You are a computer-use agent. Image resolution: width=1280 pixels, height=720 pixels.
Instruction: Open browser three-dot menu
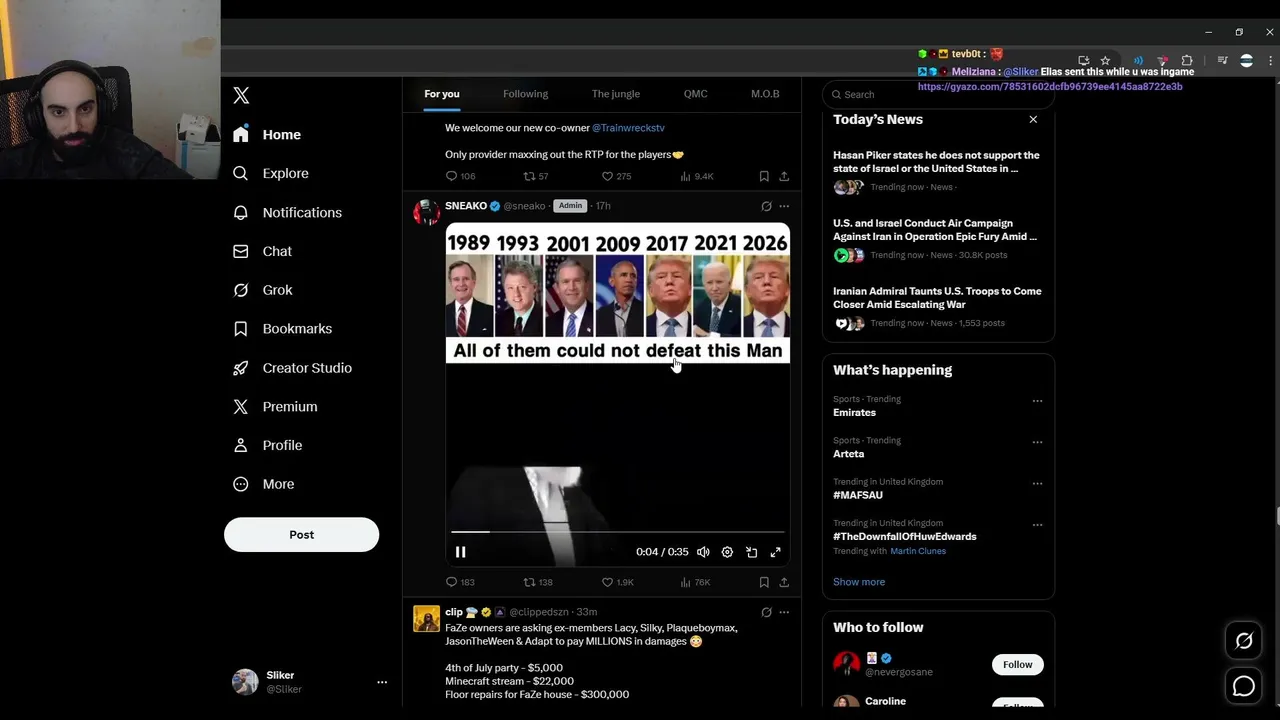pos(1270,61)
